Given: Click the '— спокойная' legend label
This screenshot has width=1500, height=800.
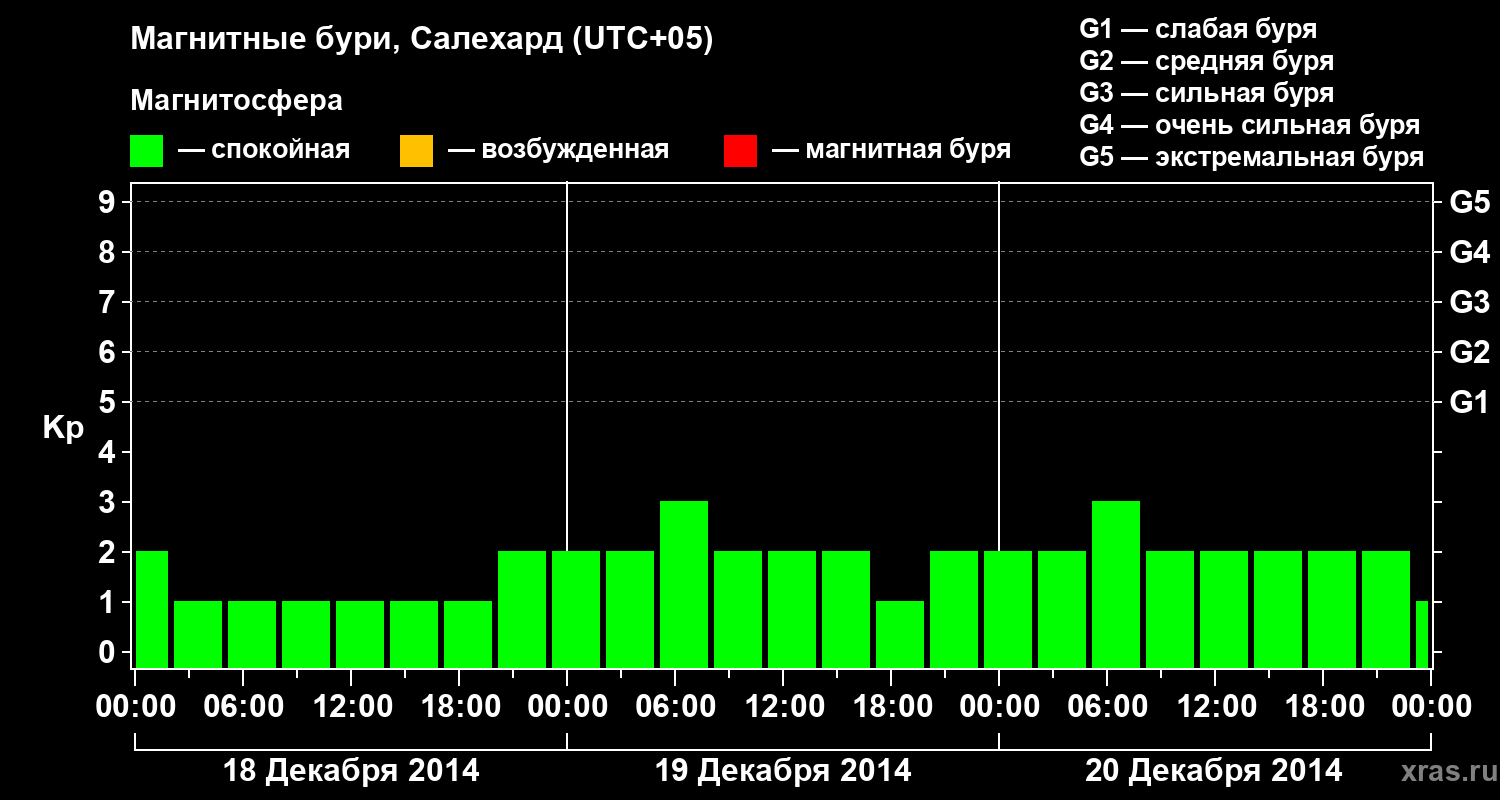Looking at the screenshot, I should tap(264, 150).
